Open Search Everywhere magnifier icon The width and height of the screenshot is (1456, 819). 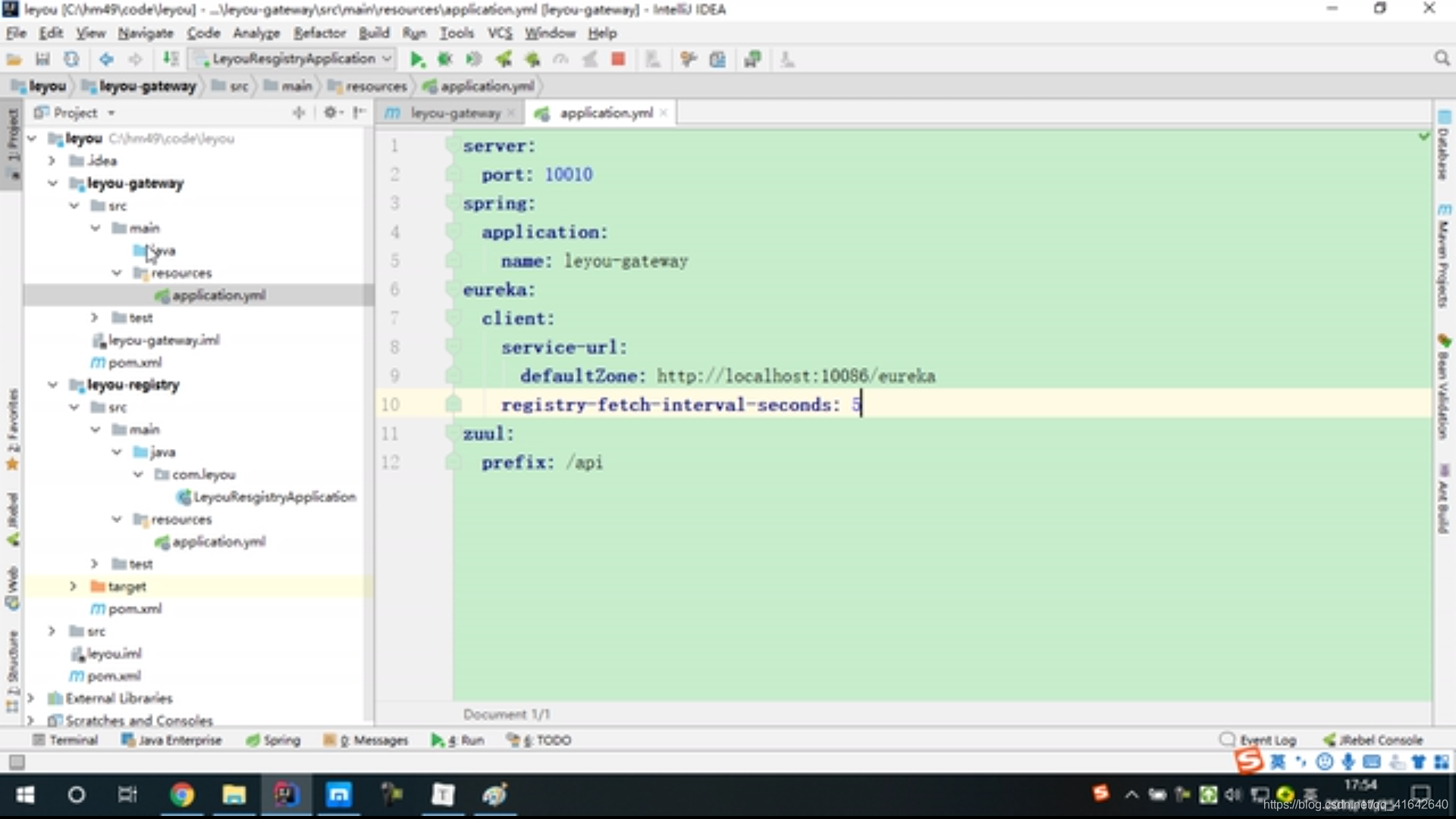(x=1442, y=58)
